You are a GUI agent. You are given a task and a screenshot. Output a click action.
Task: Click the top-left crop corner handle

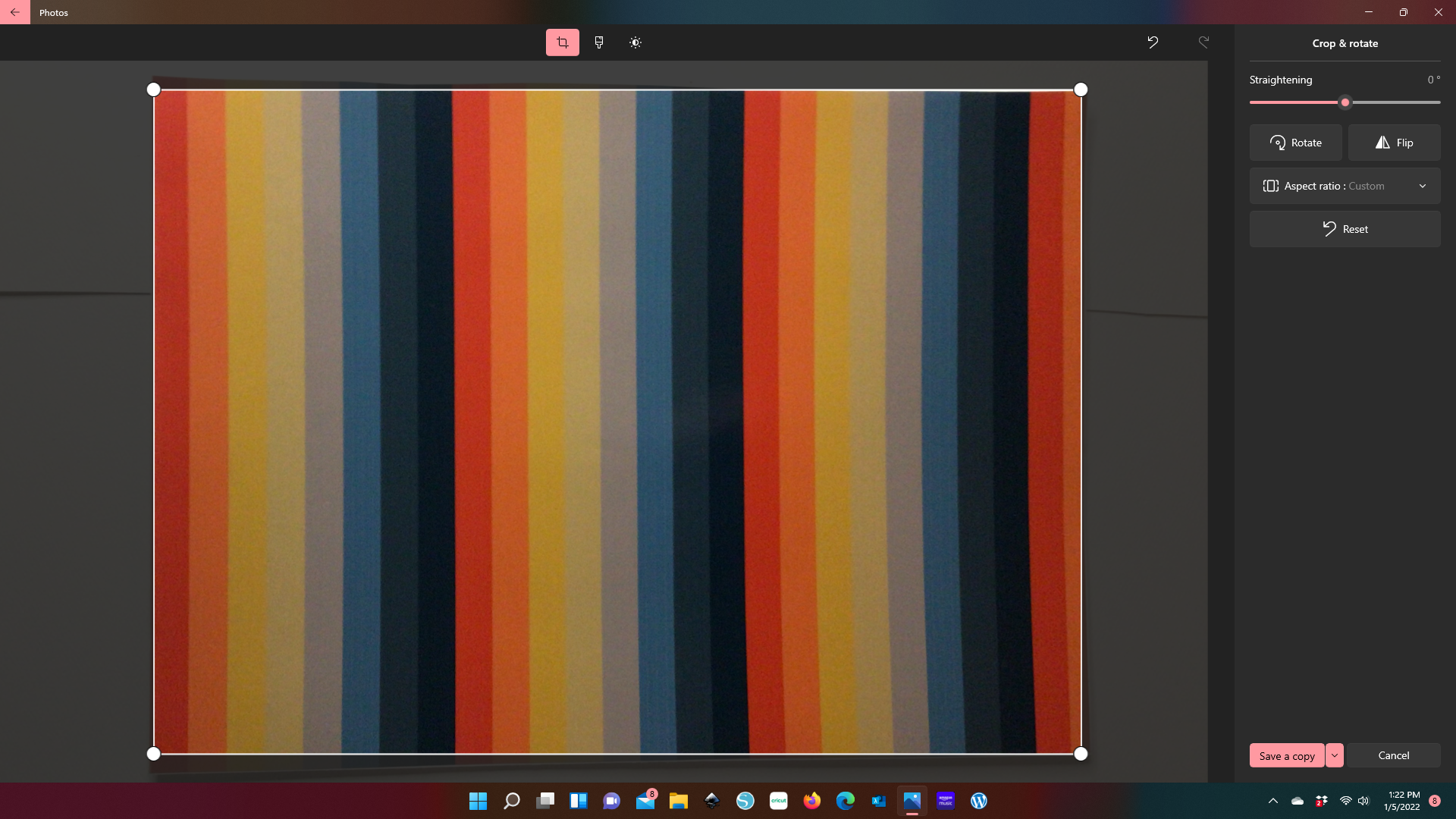(x=153, y=89)
